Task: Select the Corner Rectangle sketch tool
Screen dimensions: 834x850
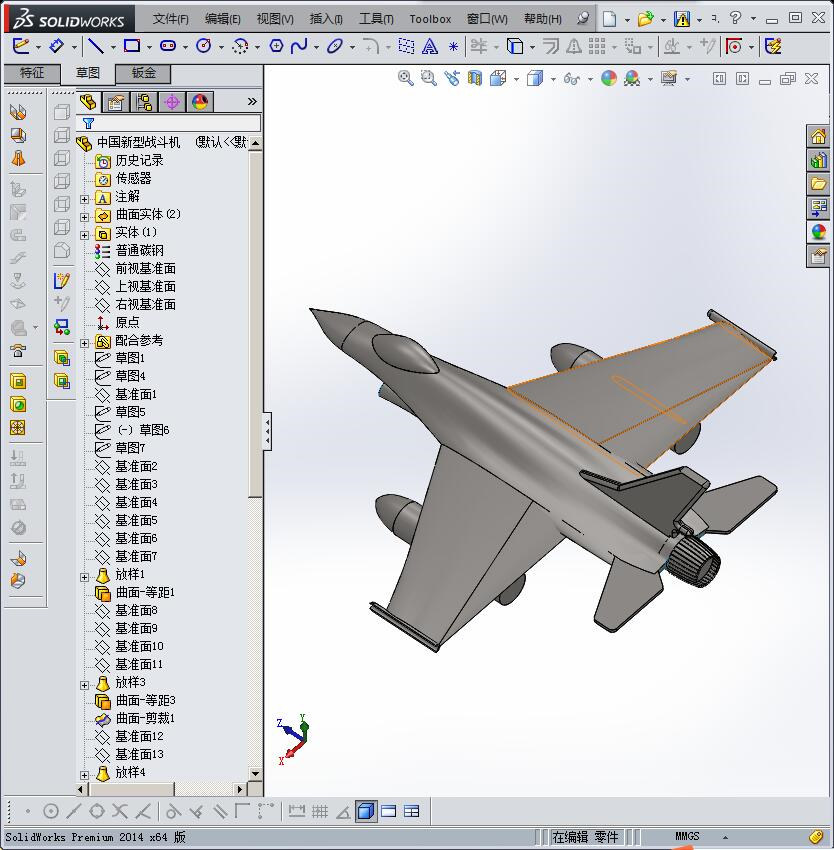Action: click(x=132, y=46)
